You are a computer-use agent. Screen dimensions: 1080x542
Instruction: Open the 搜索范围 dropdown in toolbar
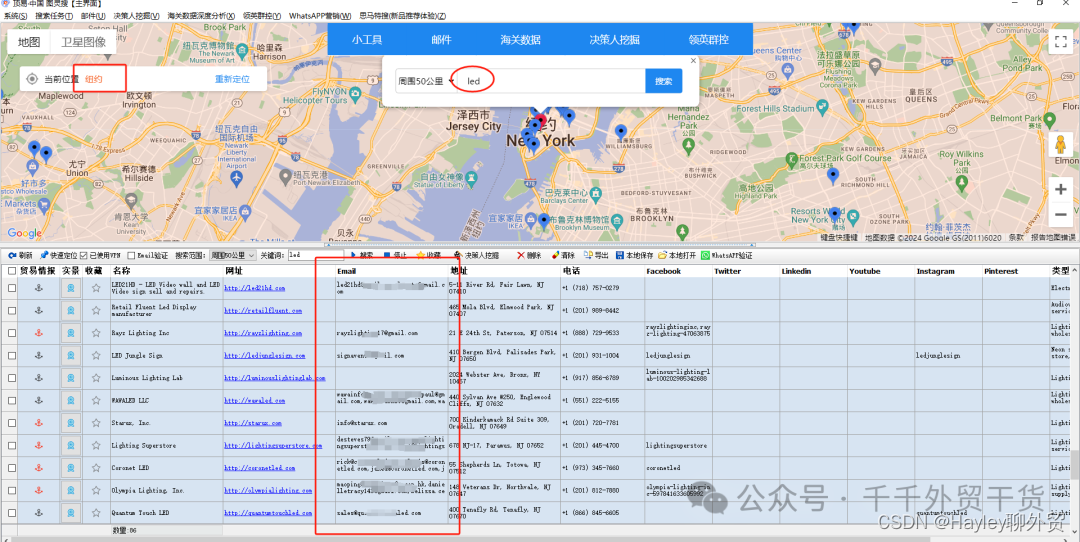(x=233, y=256)
